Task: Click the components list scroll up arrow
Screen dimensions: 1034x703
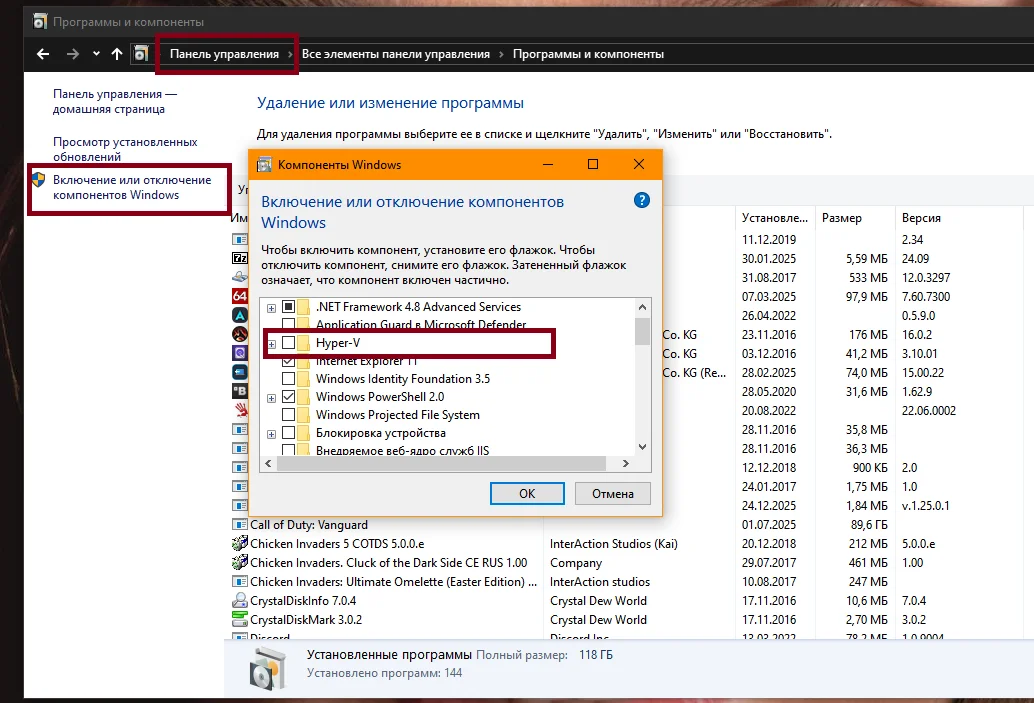Action: [x=642, y=307]
